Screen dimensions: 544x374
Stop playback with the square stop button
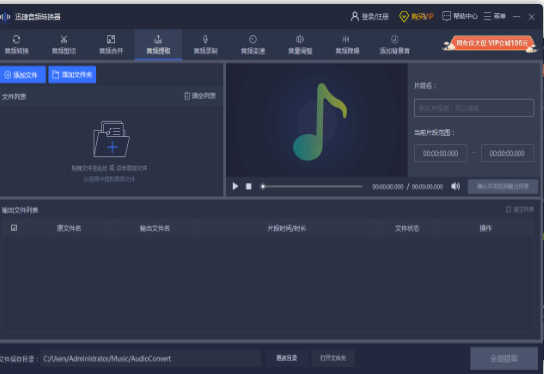pyautogui.click(x=248, y=186)
